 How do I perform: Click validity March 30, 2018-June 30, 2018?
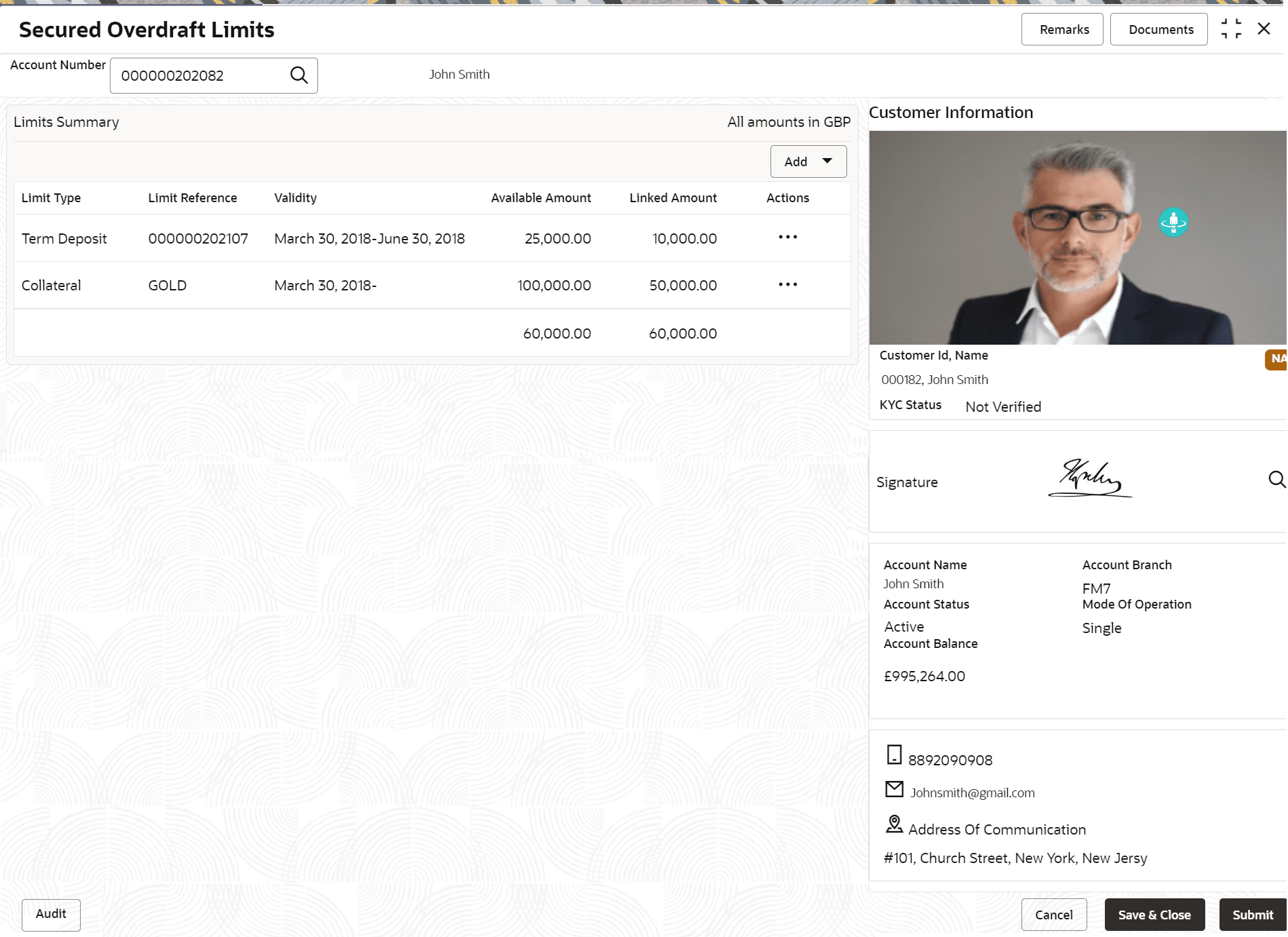click(370, 239)
